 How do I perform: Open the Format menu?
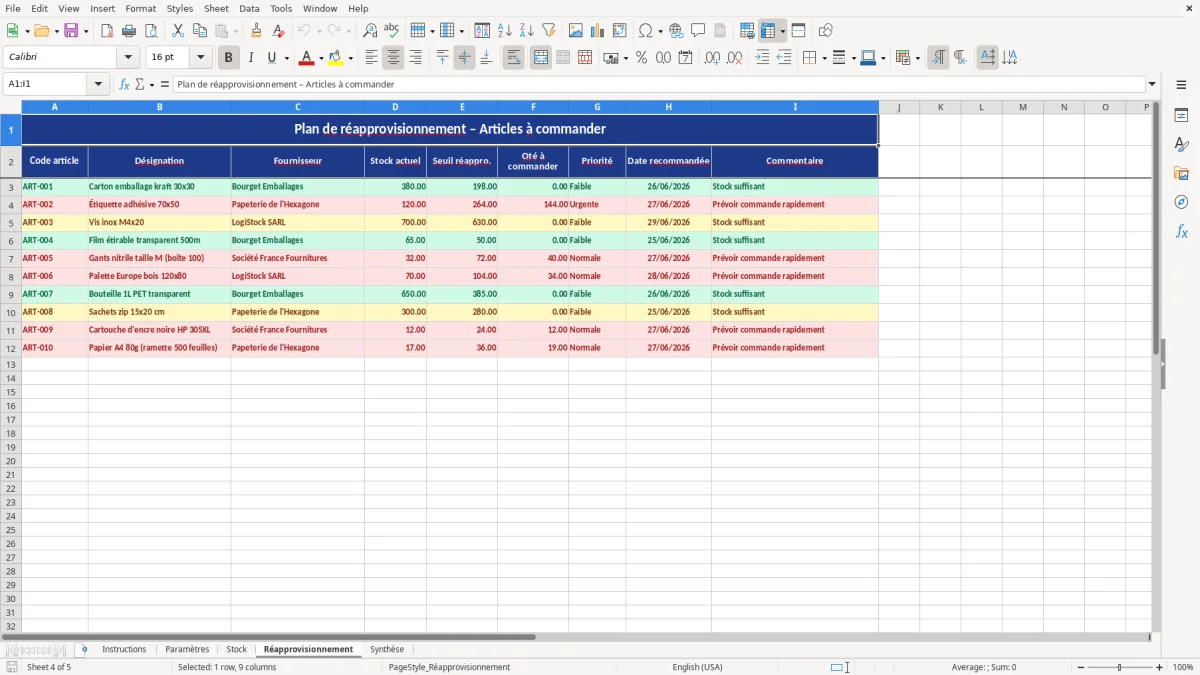coord(140,8)
